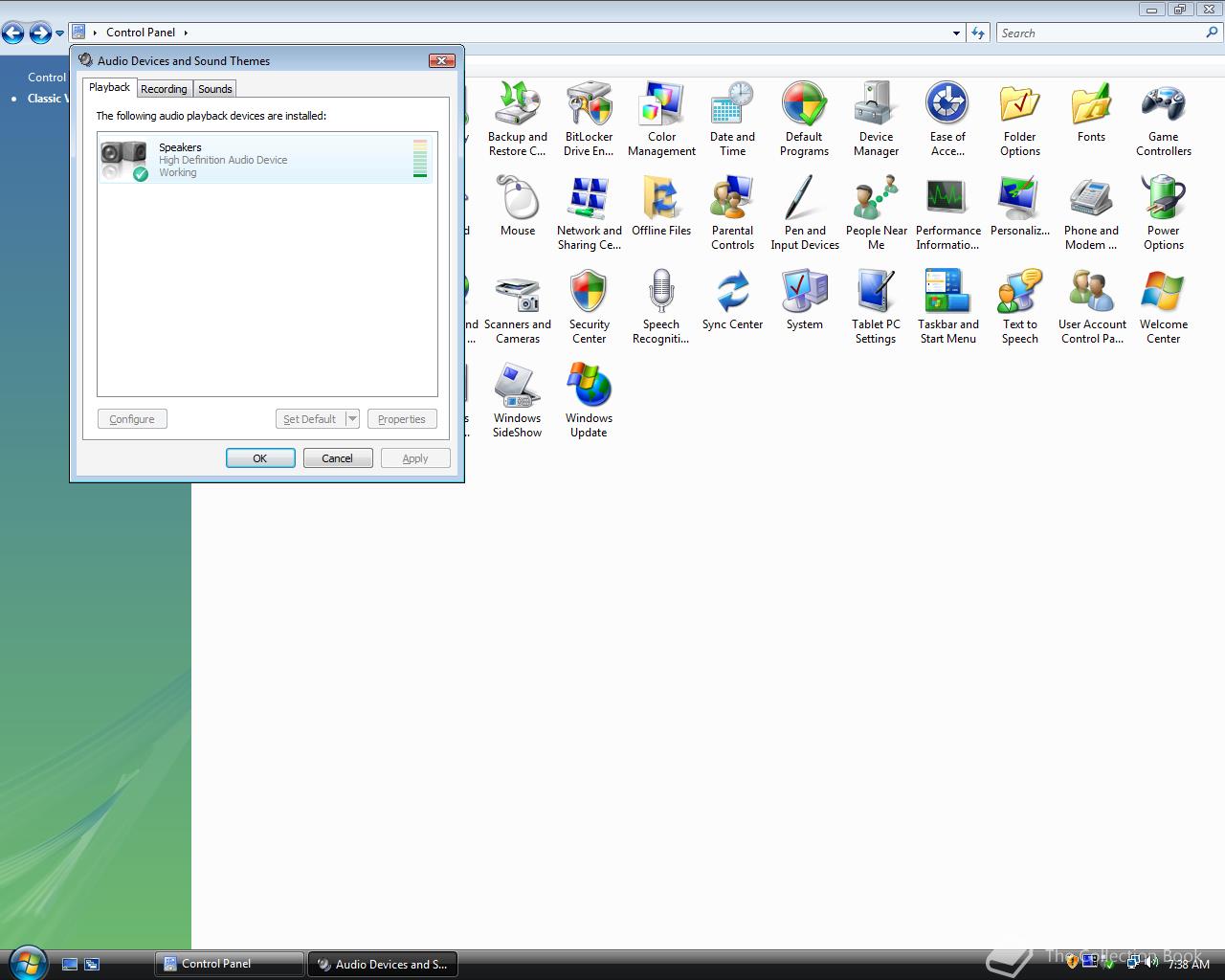Click the Apply button

coord(414,457)
